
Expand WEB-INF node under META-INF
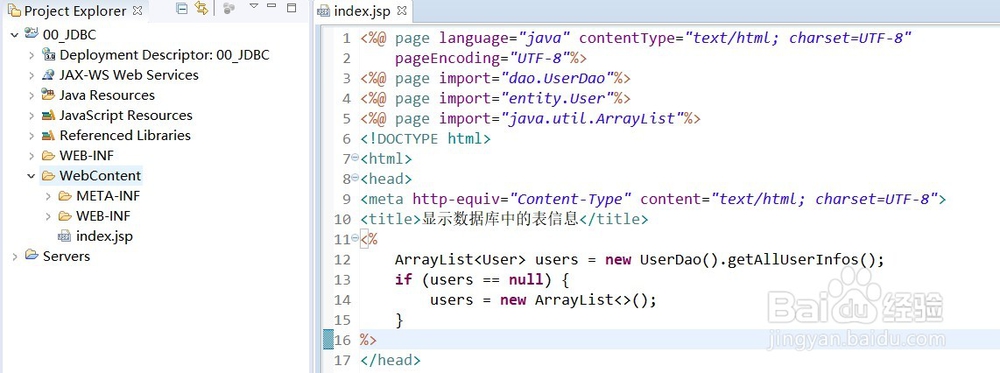pos(48,216)
